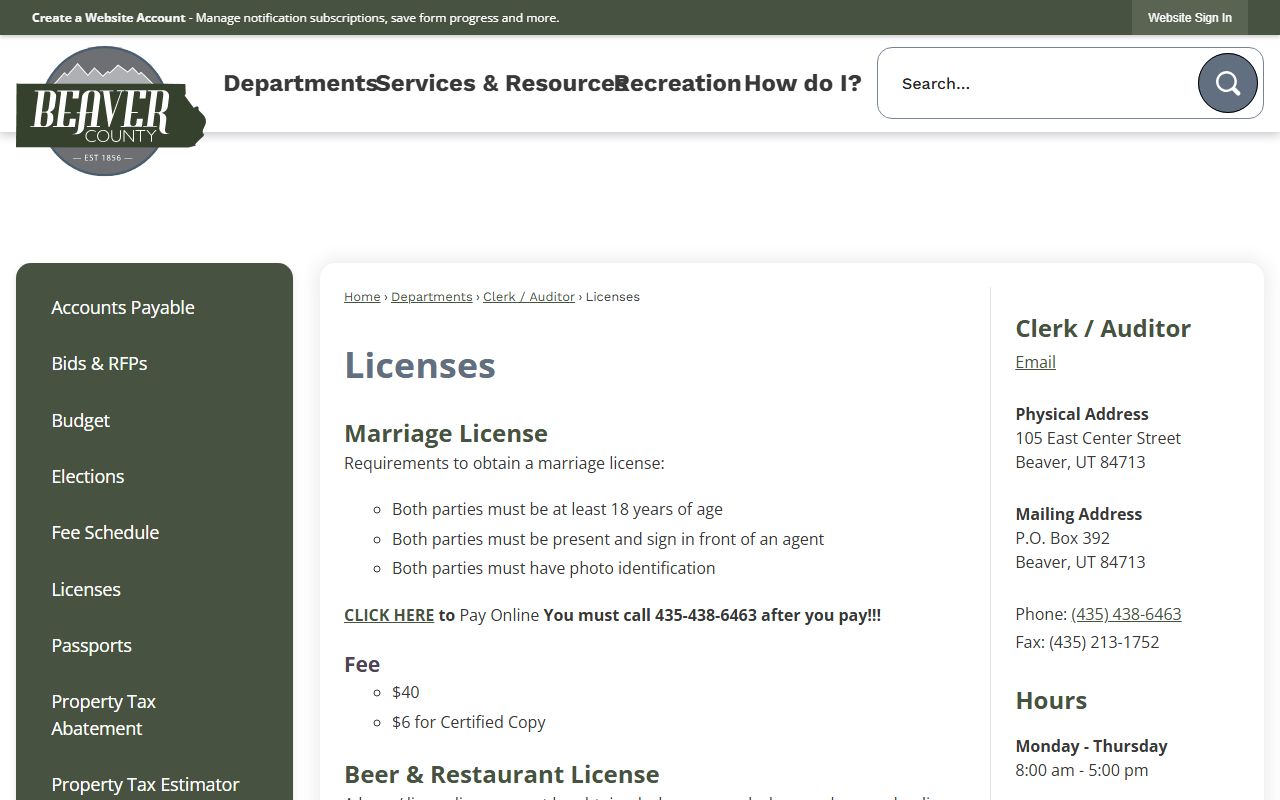Click the Clerk / Auditor breadcrumb
The width and height of the screenshot is (1280, 800).
529,297
